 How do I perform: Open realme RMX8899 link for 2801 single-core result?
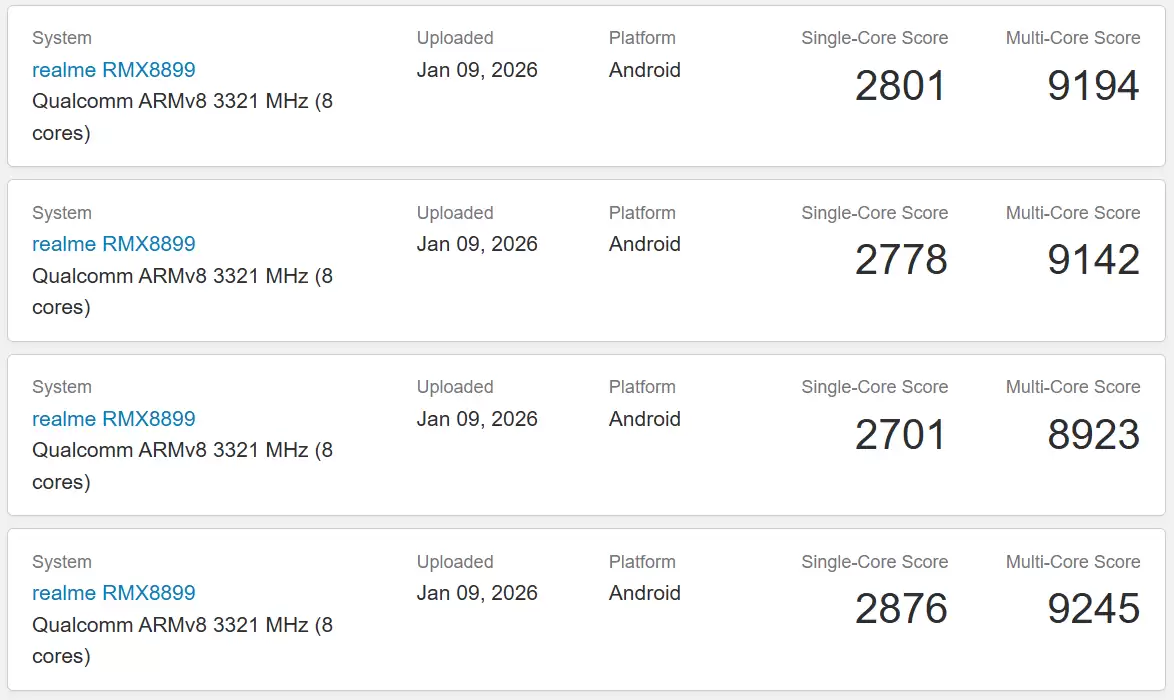113,70
